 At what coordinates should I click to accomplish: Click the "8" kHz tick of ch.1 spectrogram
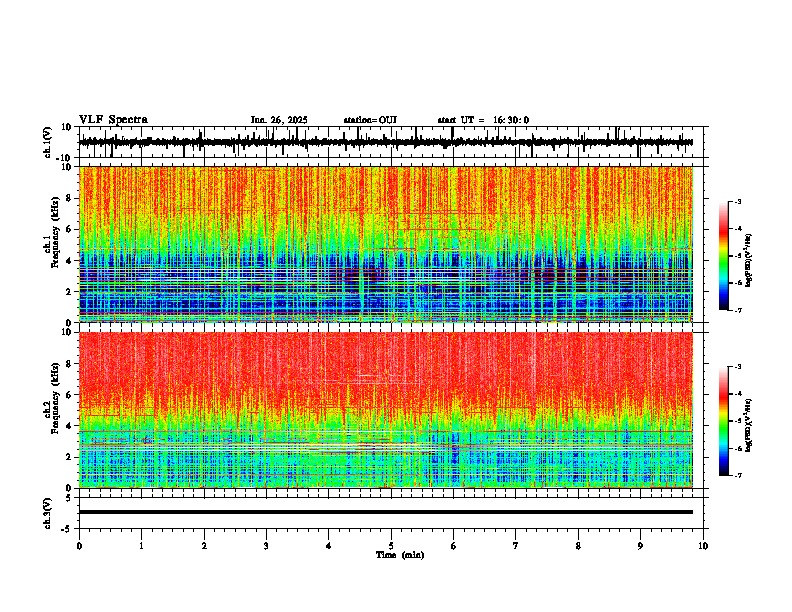coord(69,198)
